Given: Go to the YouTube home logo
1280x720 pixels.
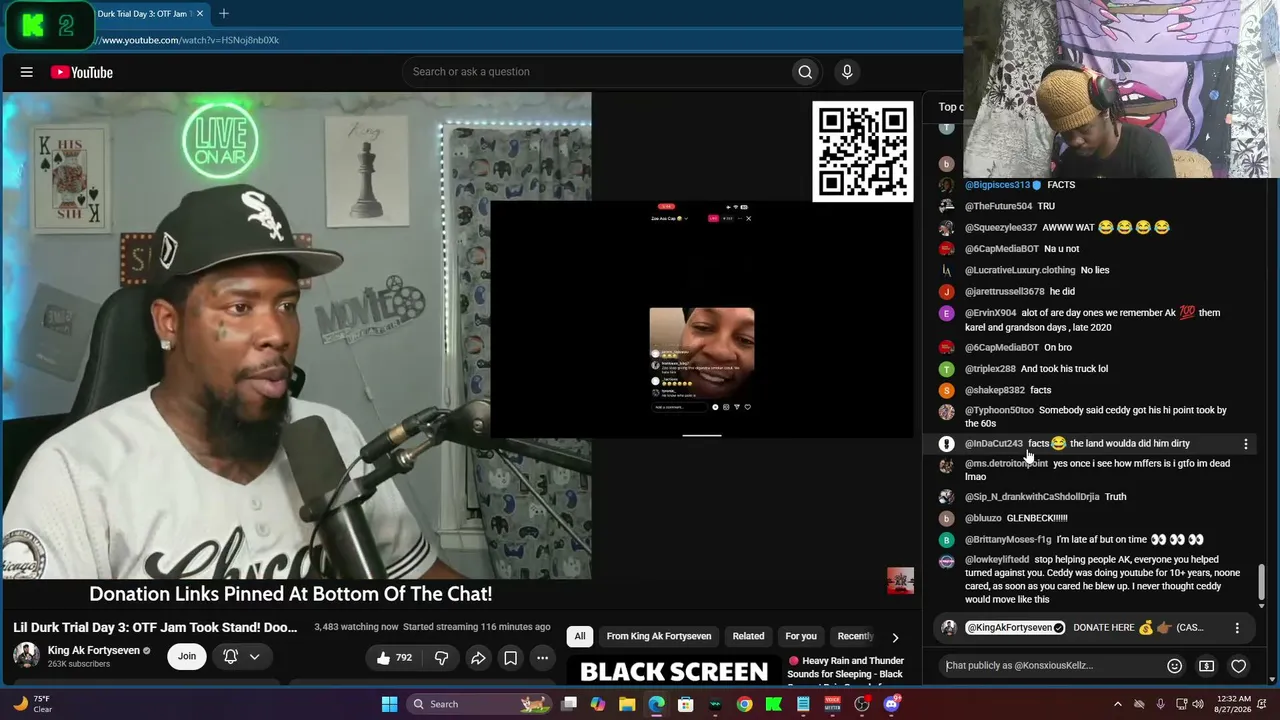Looking at the screenshot, I should (82, 72).
